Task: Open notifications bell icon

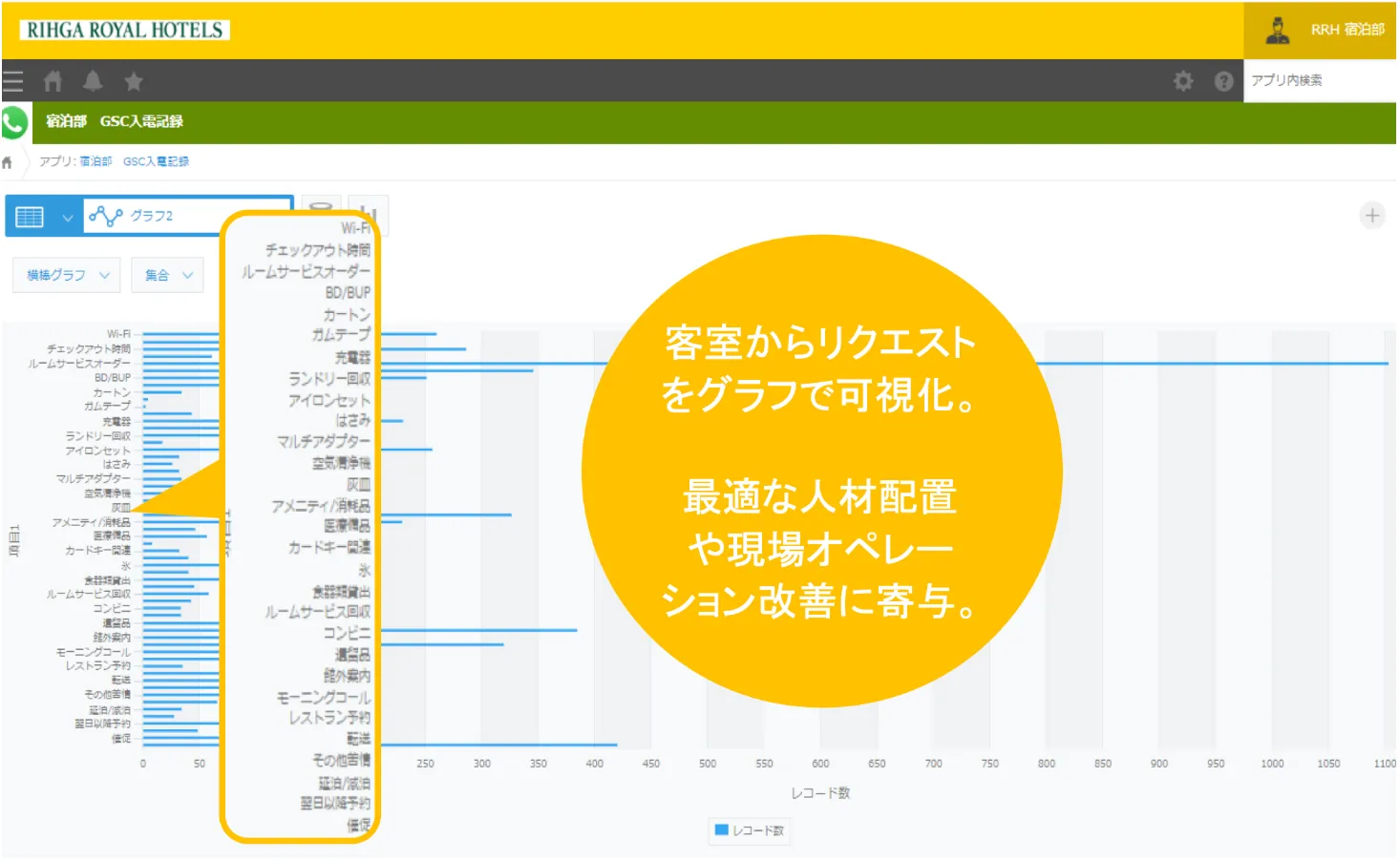Action: tap(93, 81)
